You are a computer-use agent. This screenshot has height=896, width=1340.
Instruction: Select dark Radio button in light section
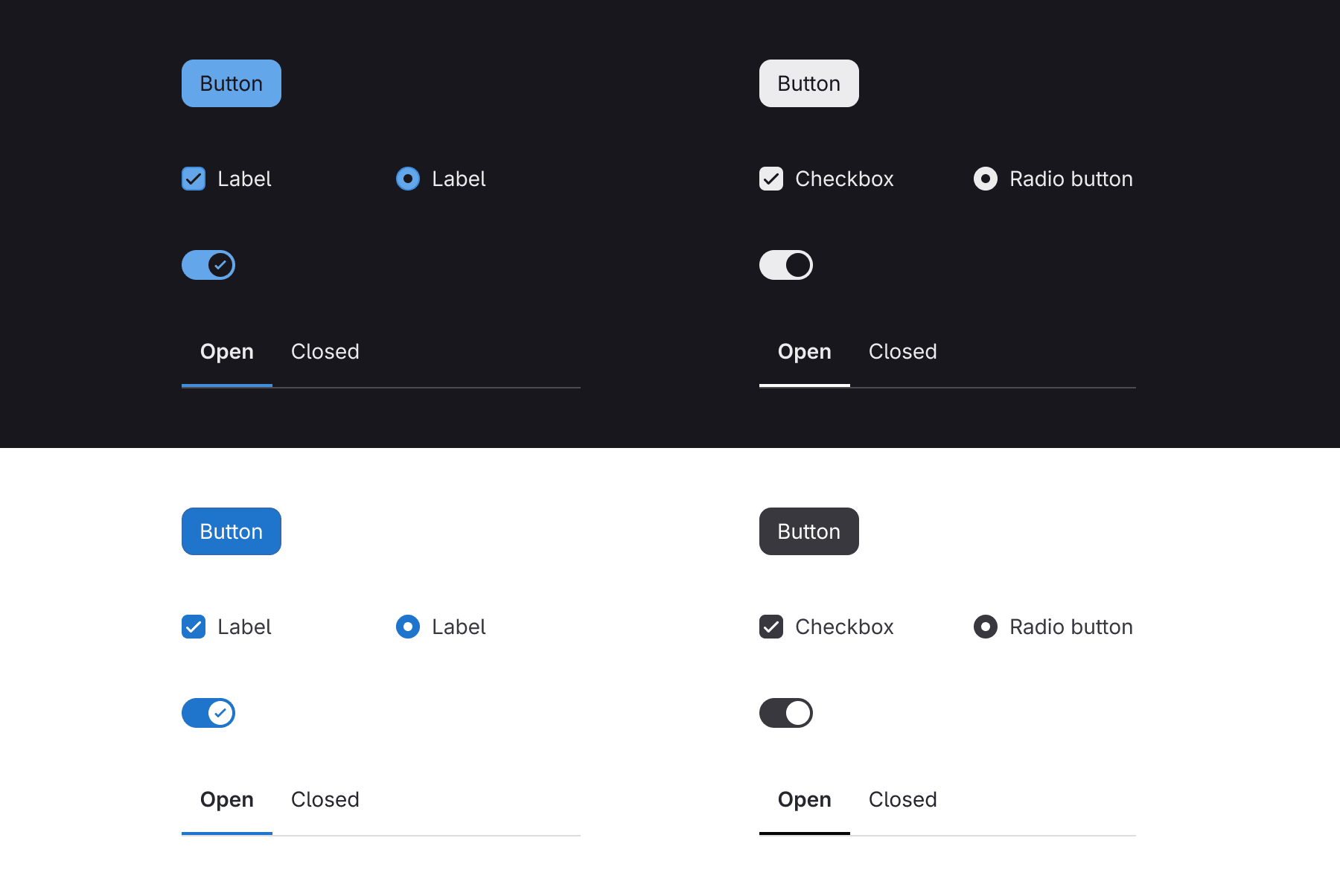point(986,627)
